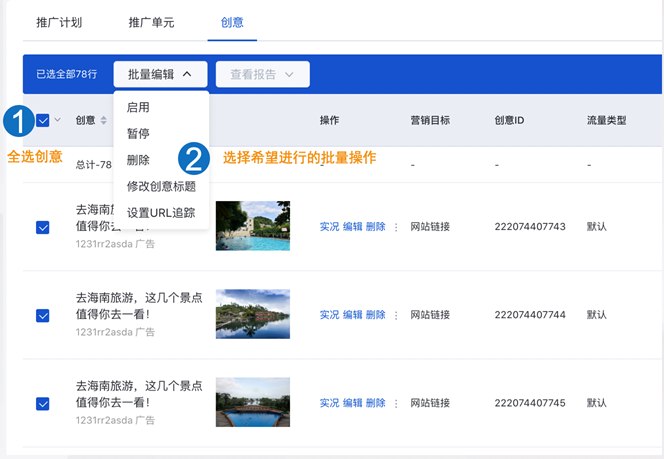Image resolution: width=664 pixels, height=459 pixels.
Task: Click 实况 link for creative 222074407743
Action: tap(329, 227)
